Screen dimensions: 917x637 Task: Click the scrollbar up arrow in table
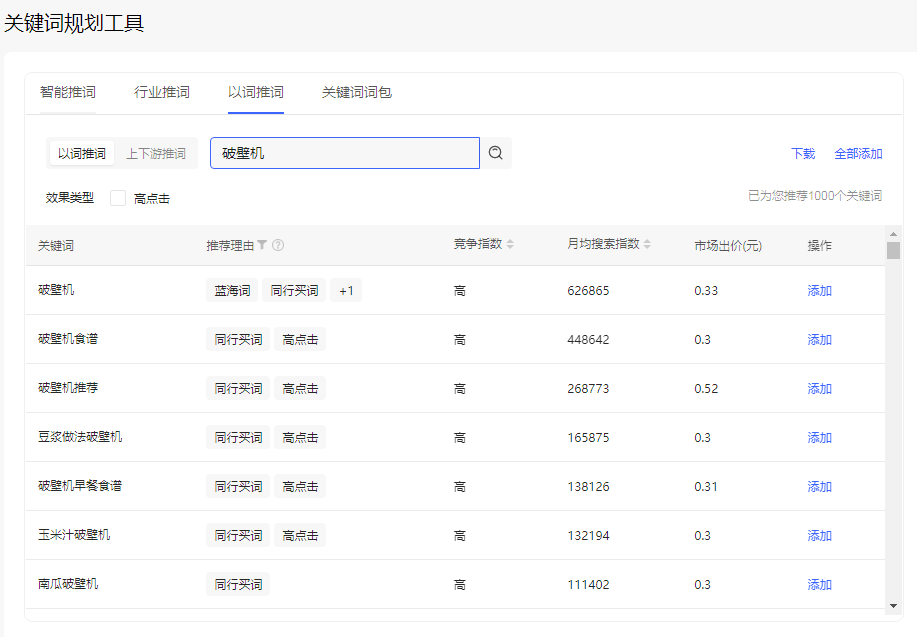(x=893, y=235)
